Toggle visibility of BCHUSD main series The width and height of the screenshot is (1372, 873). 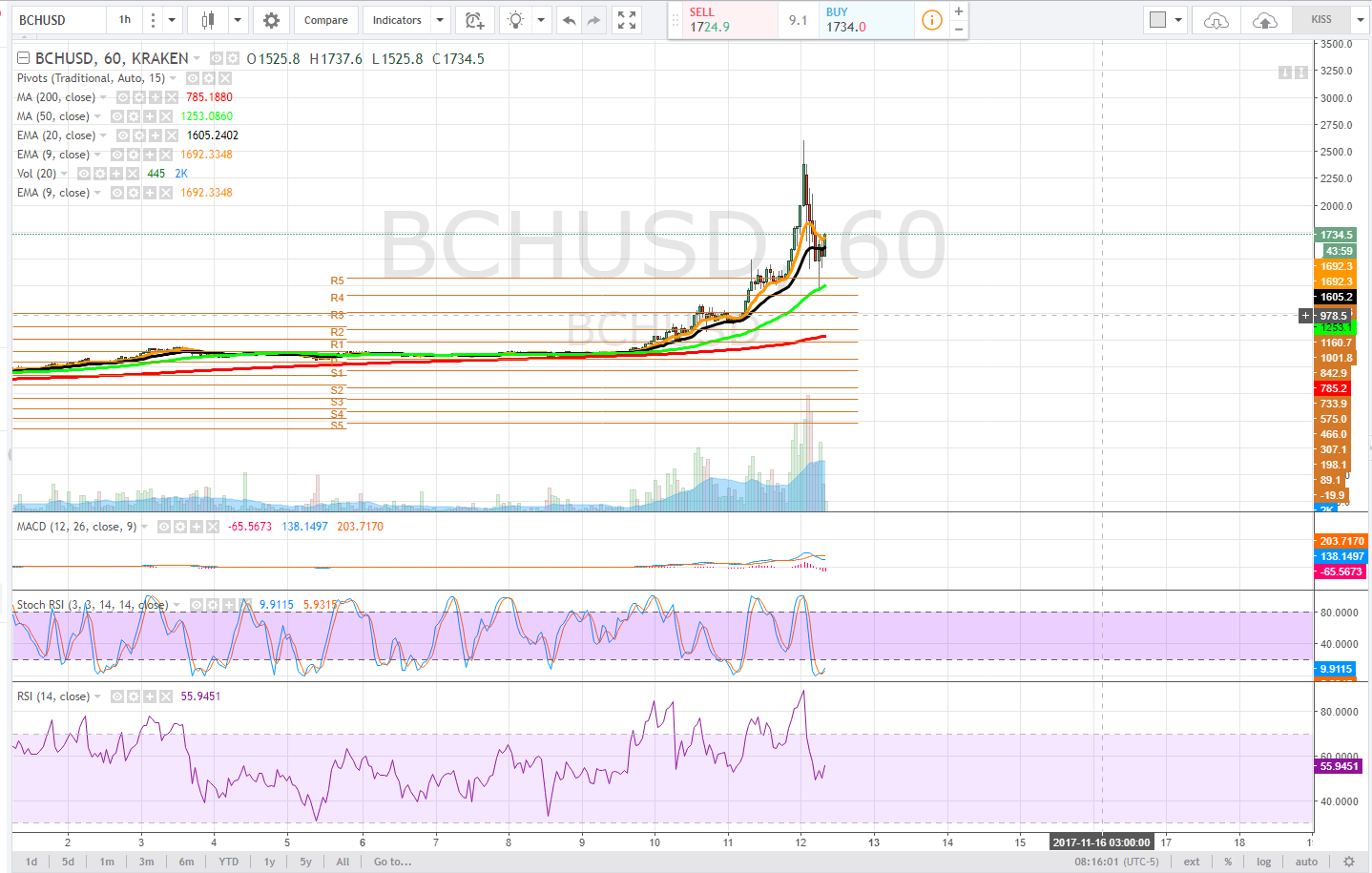tap(217, 58)
